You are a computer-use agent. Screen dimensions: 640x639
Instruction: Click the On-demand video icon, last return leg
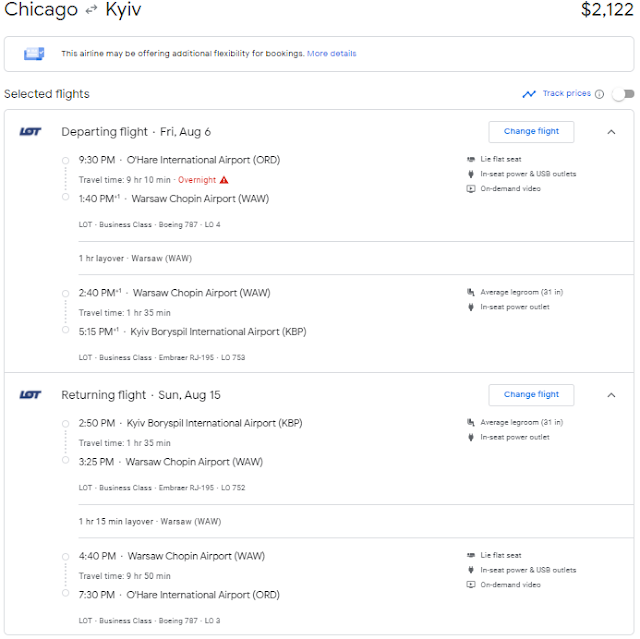click(471, 584)
